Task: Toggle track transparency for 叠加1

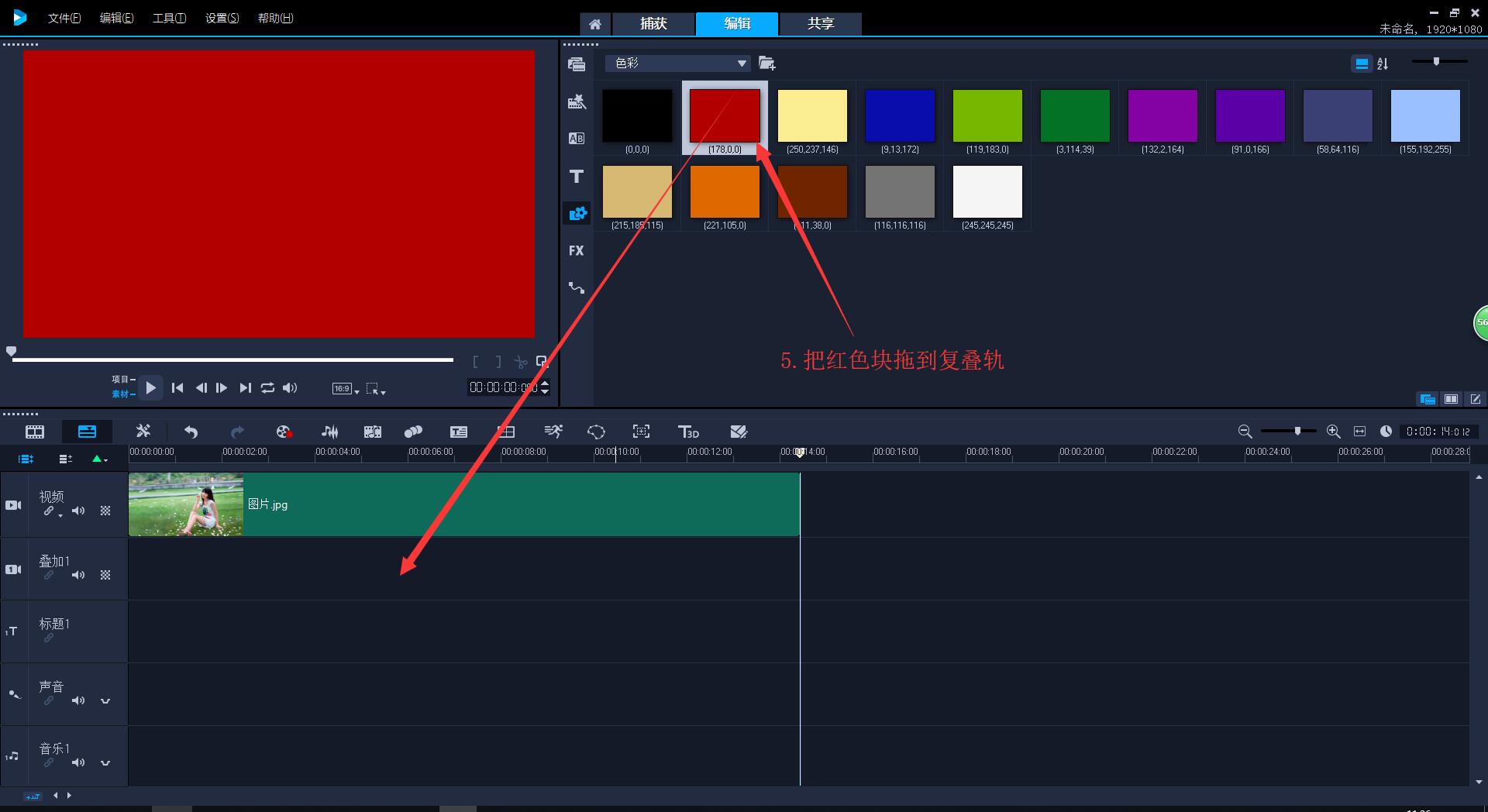Action: point(105,575)
